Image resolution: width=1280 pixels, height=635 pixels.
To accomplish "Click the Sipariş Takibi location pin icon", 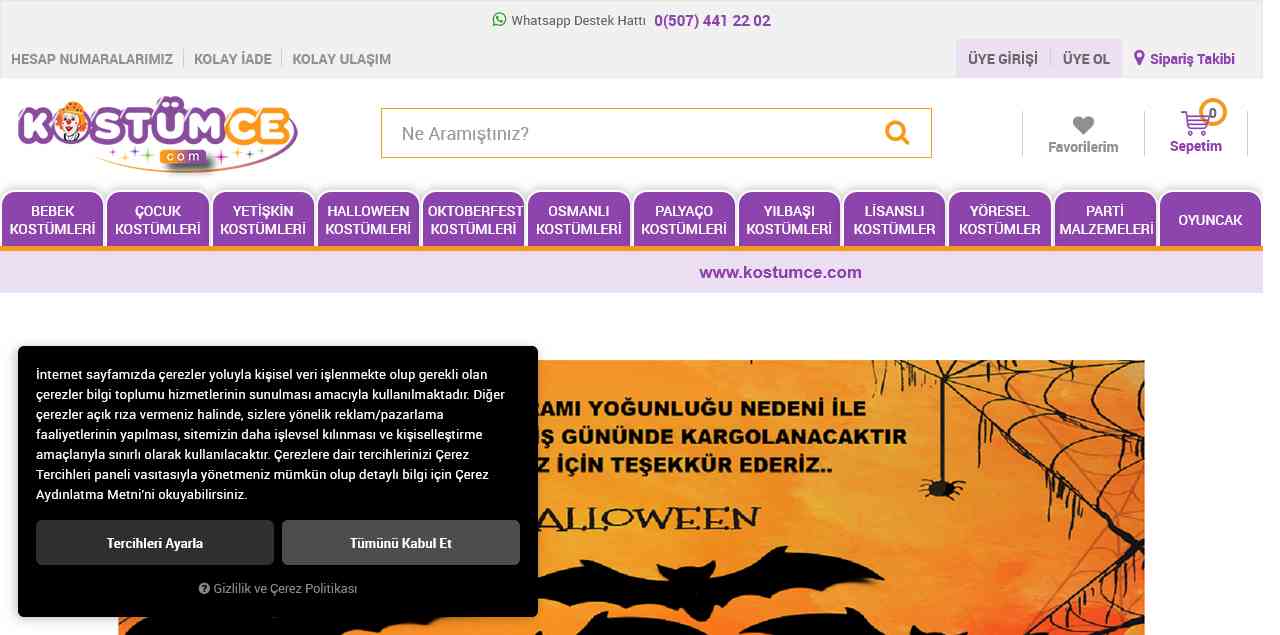I will [x=1139, y=58].
